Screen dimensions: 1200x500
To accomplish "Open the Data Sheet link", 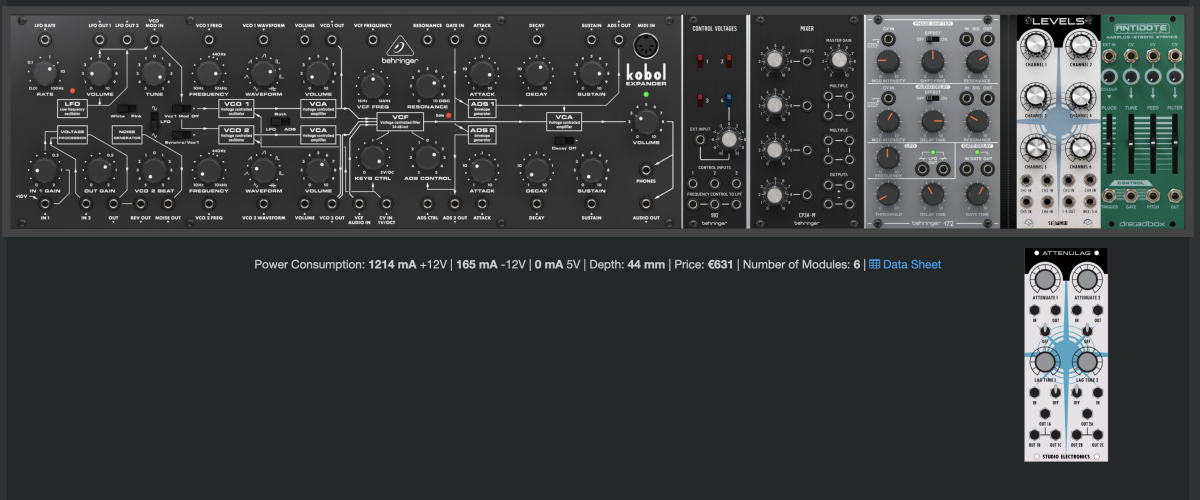I will click(x=905, y=264).
